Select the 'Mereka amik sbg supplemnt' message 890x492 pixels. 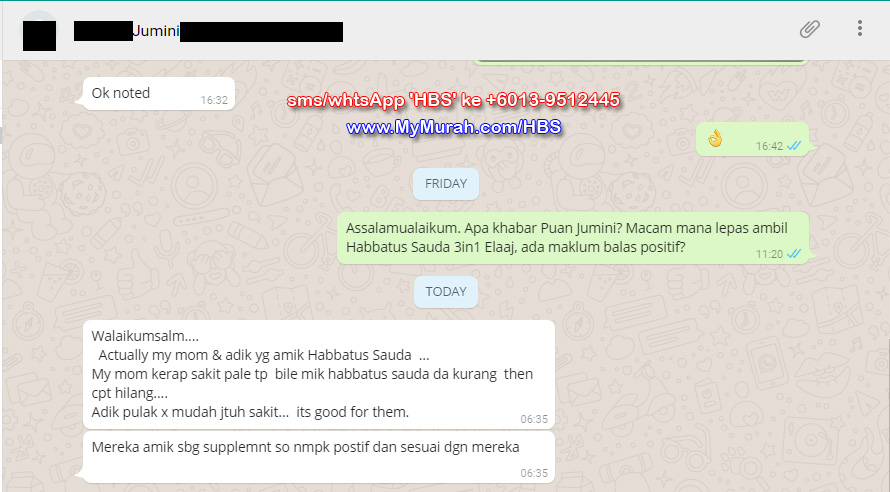318,457
